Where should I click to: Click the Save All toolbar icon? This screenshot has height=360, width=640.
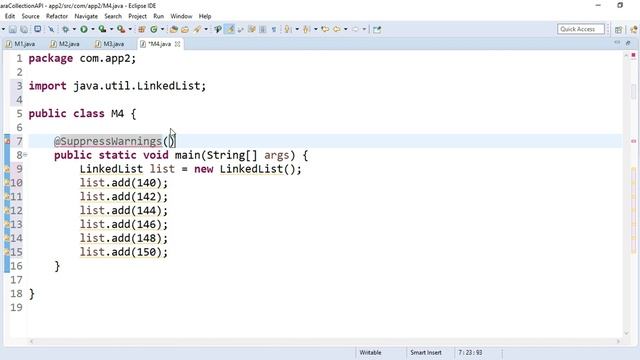24,29
